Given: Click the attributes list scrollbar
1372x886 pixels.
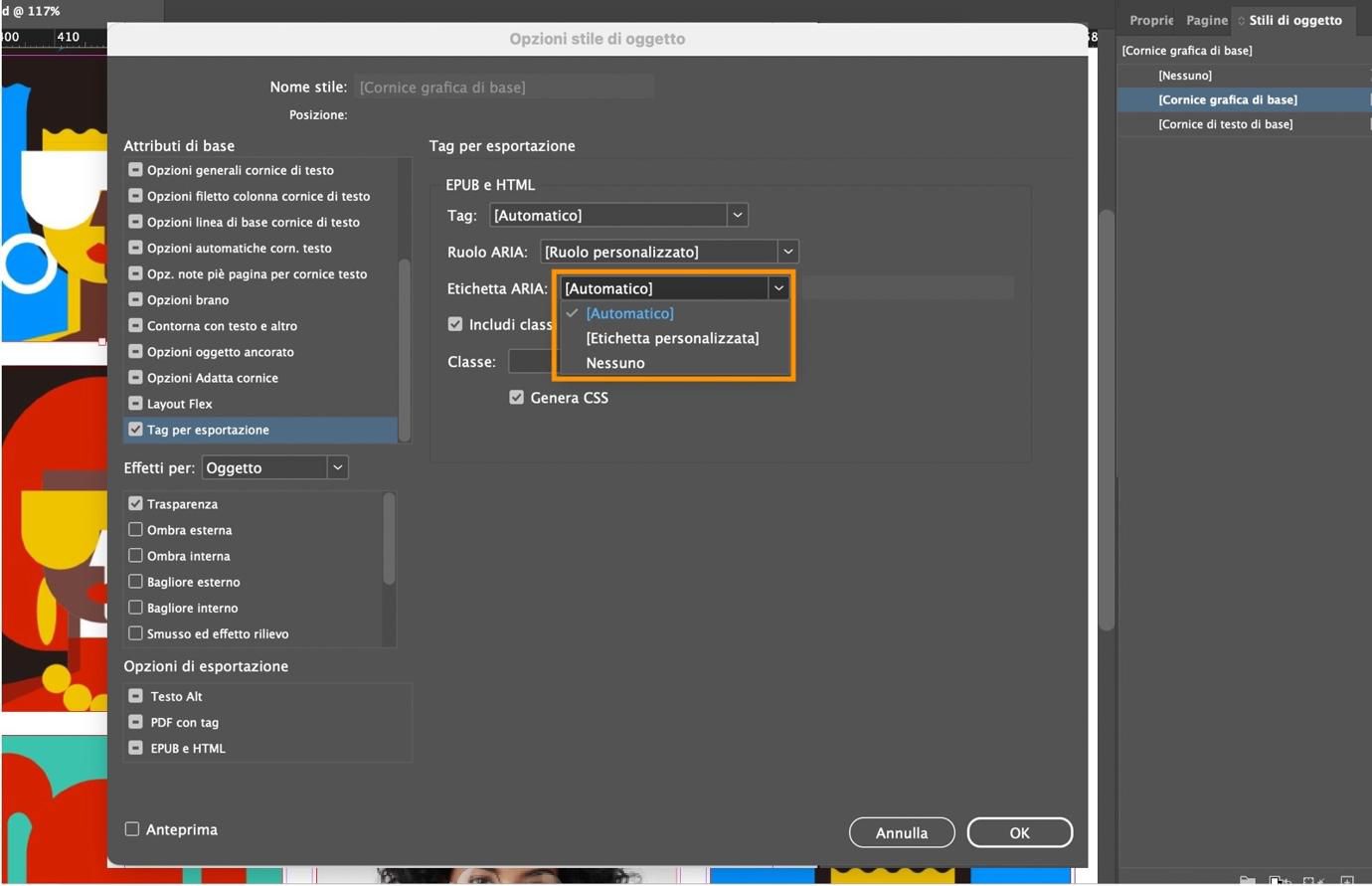Looking at the screenshot, I should click(405, 349).
